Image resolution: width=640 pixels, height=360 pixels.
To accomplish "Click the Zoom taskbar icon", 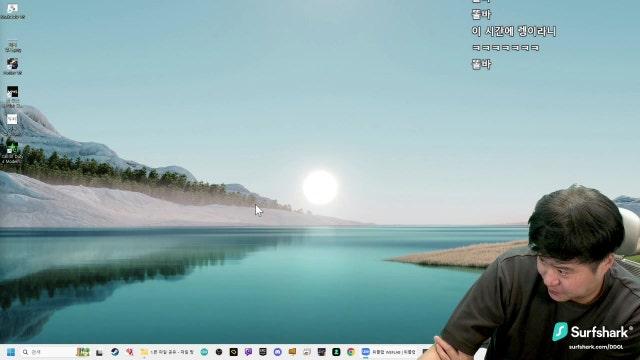I will tap(366, 352).
